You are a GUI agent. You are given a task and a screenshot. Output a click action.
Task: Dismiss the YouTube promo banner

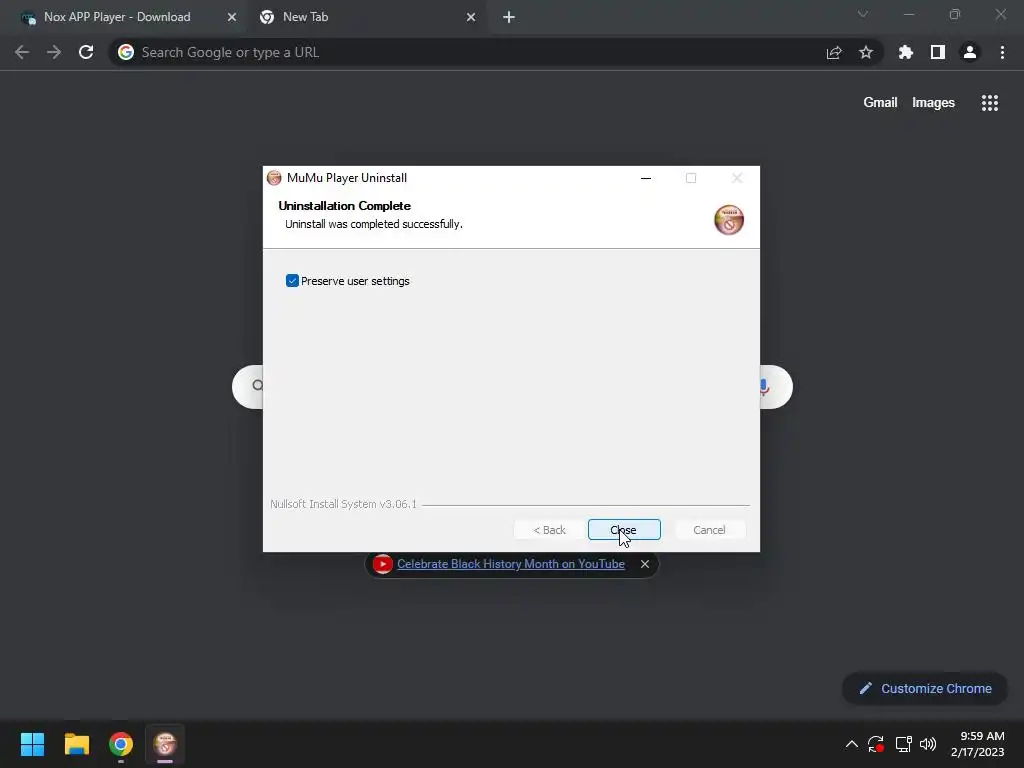point(645,564)
